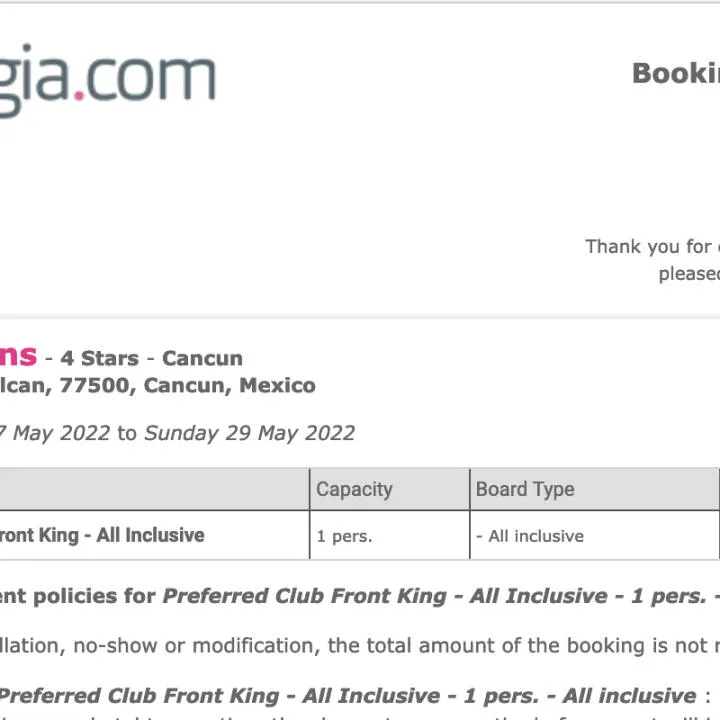The height and width of the screenshot is (720, 720).
Task: Click the Front King - All Inclusive room cell
Action: click(x=102, y=535)
